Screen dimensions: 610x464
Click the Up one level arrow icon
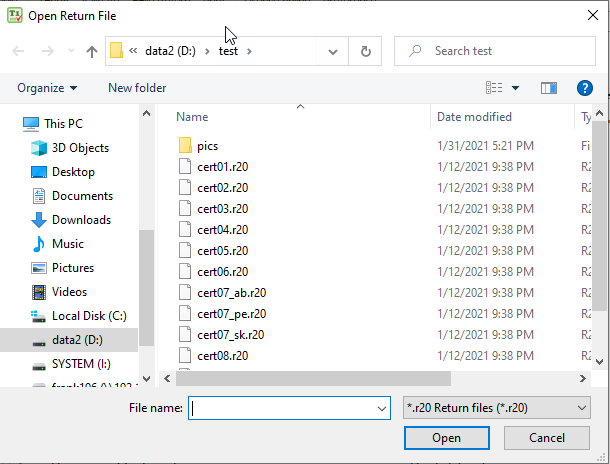(92, 51)
